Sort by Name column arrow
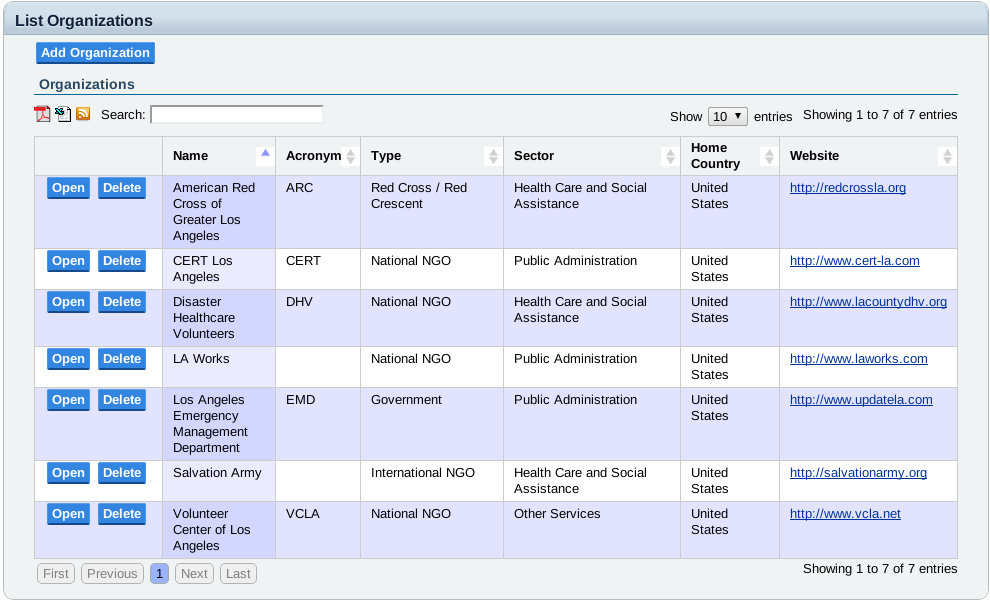 [x=265, y=155]
